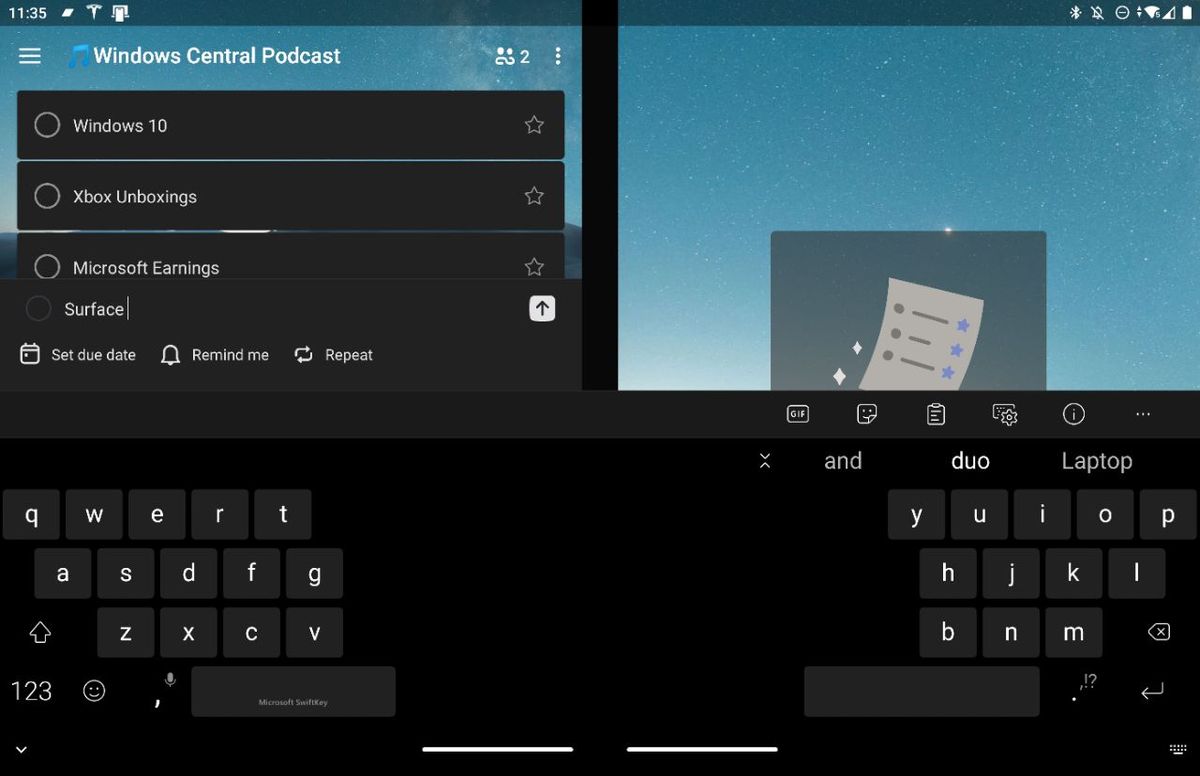Complete the Xbox Unboxings task

(x=47, y=196)
